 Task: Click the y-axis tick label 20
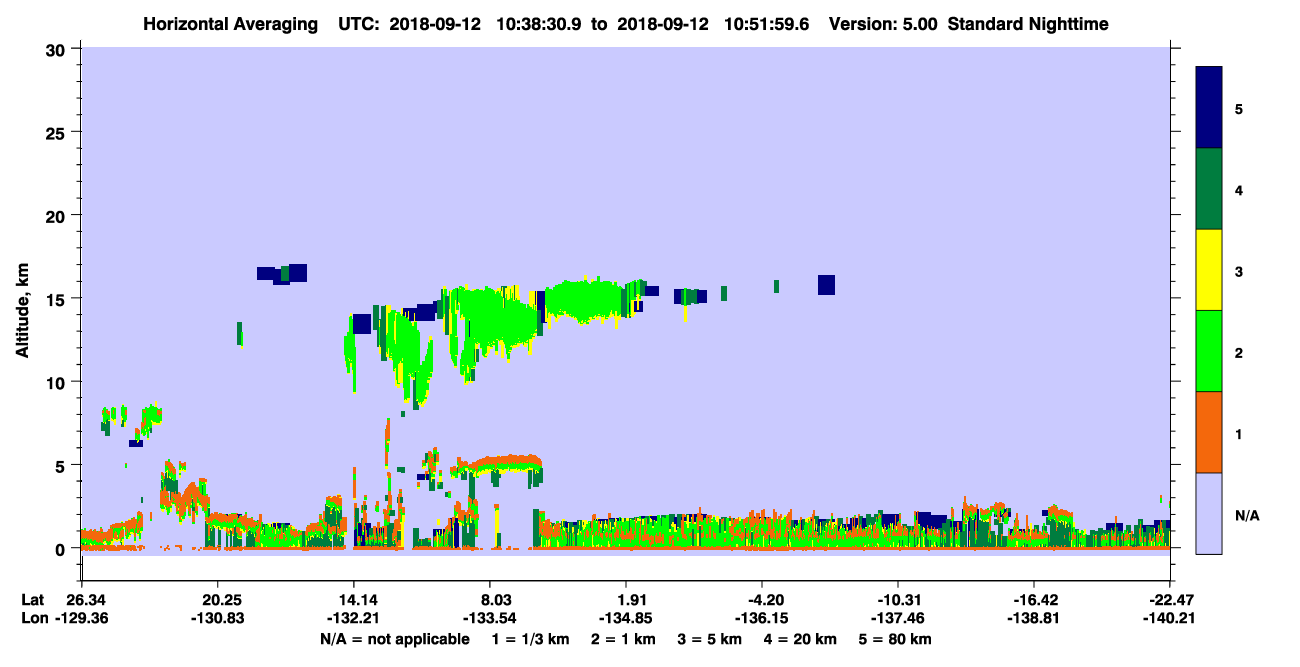tap(56, 215)
